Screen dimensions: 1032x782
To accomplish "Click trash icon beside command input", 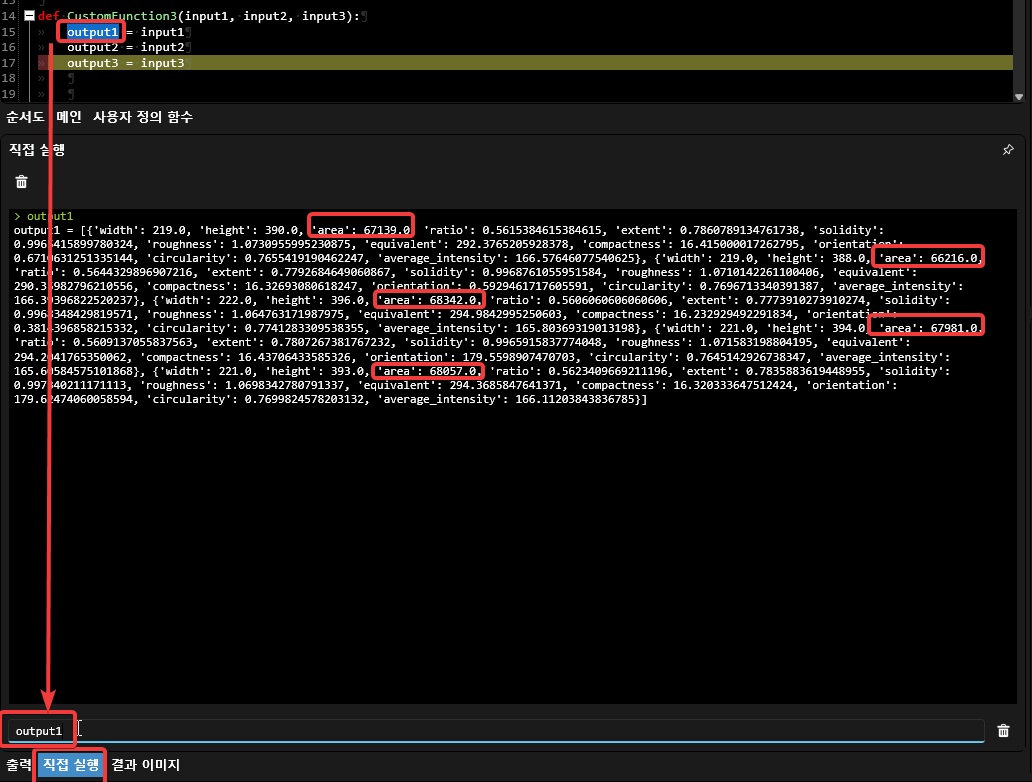I will click(x=1003, y=731).
